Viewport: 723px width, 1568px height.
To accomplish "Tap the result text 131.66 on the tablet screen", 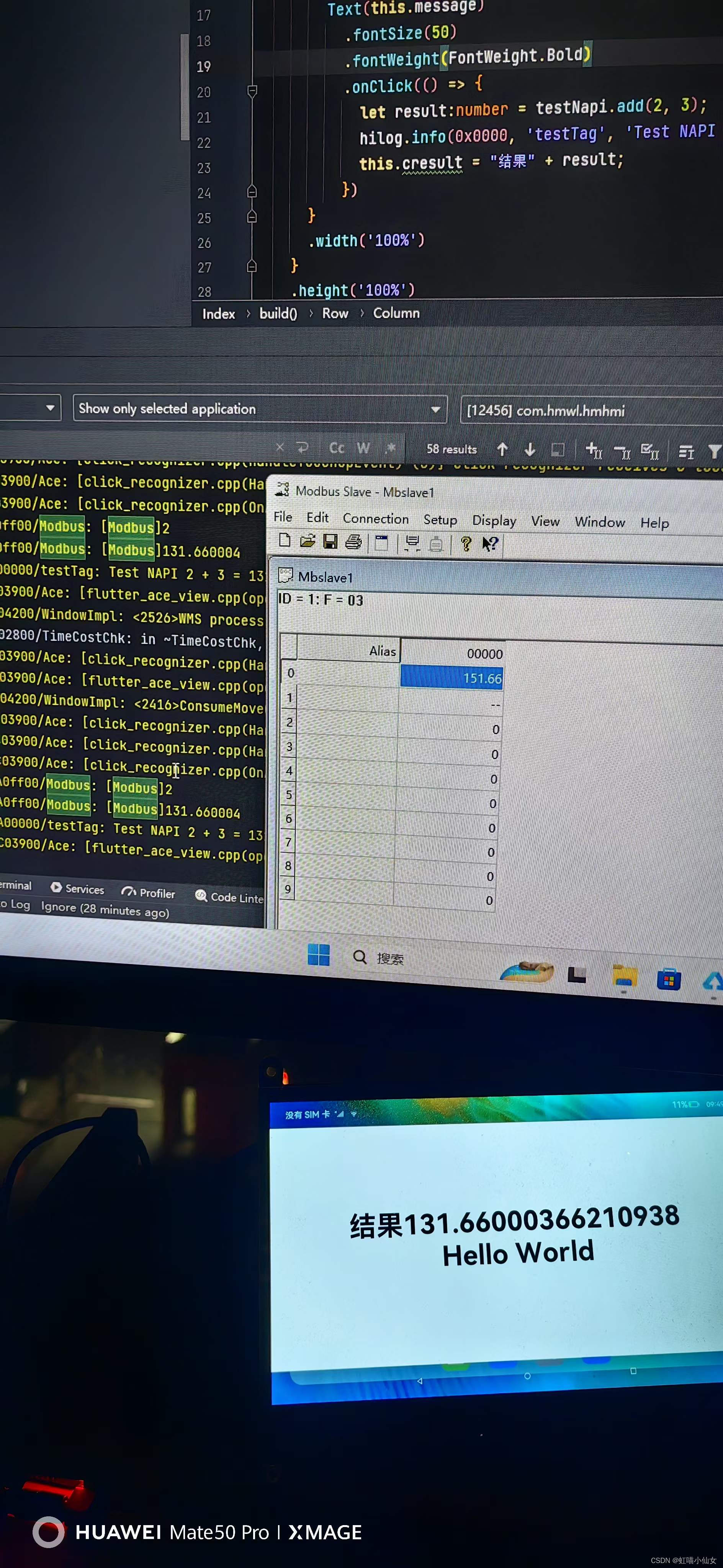I will click(x=515, y=1221).
